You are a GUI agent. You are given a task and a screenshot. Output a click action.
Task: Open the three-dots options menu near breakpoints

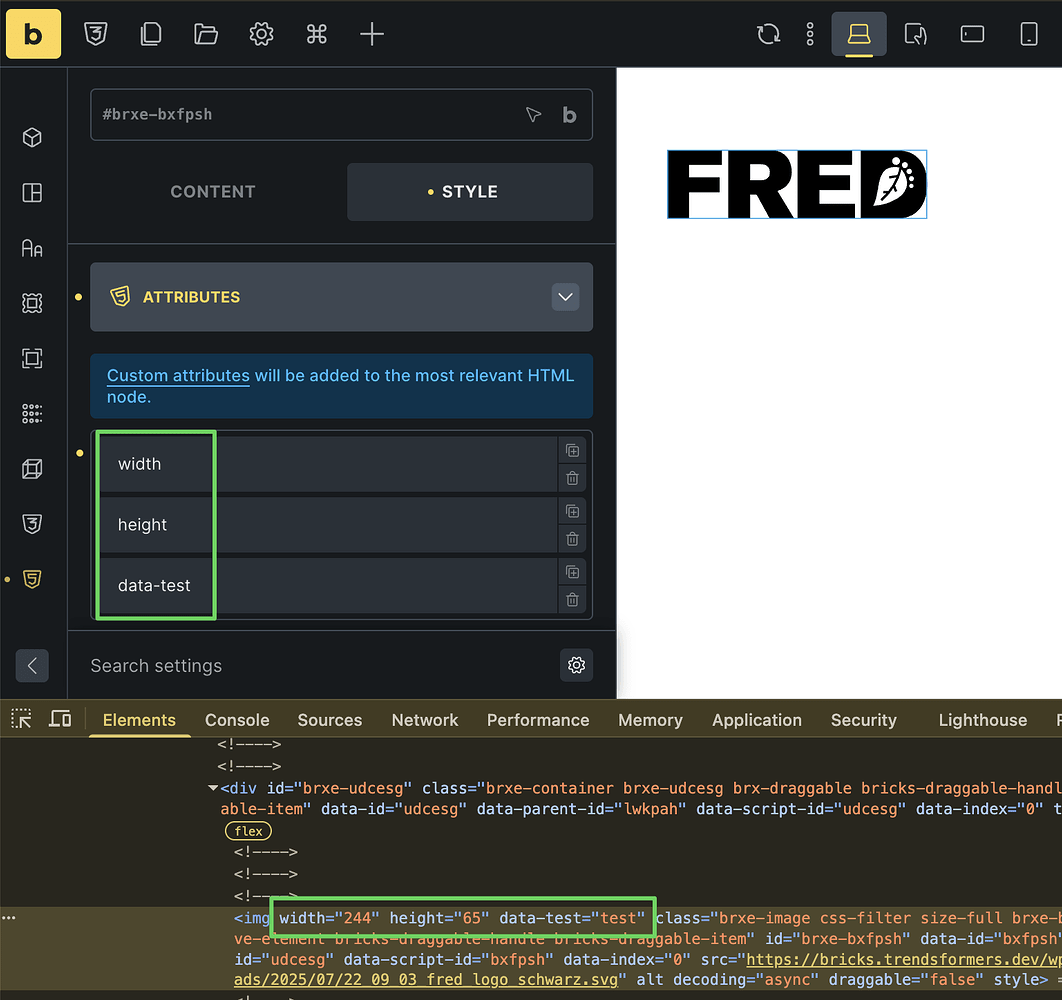click(809, 33)
